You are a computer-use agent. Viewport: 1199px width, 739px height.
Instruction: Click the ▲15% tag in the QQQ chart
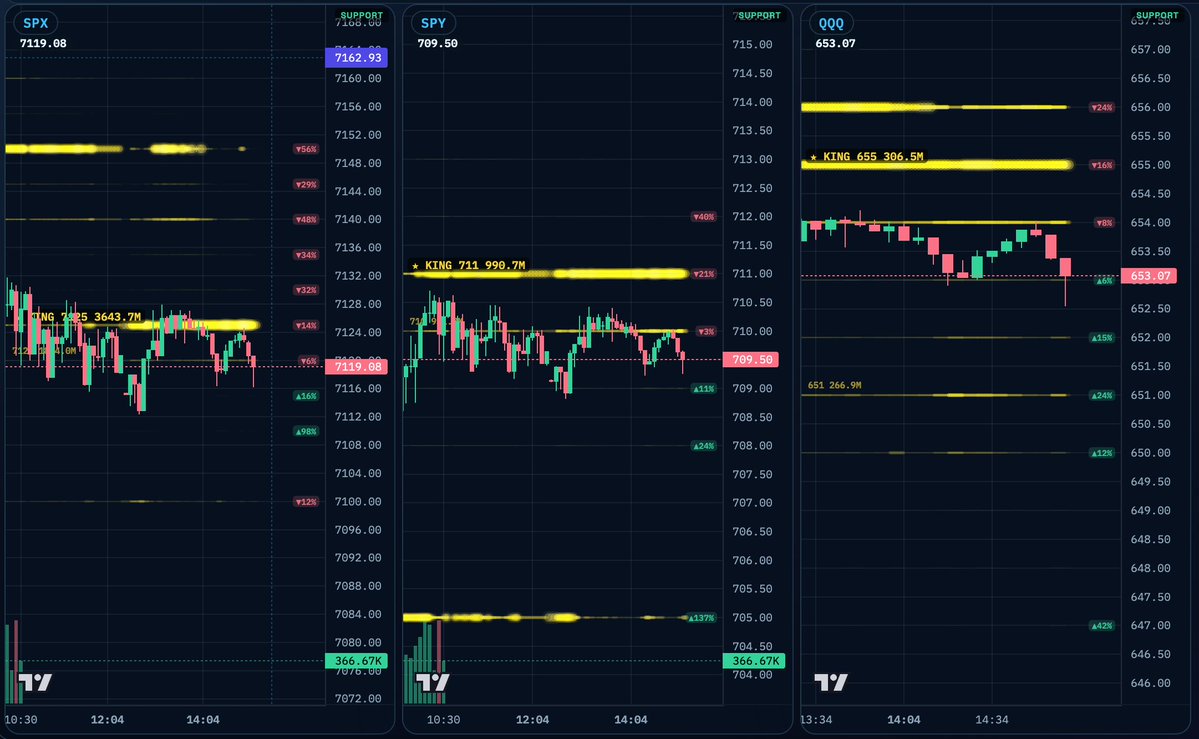click(1101, 337)
